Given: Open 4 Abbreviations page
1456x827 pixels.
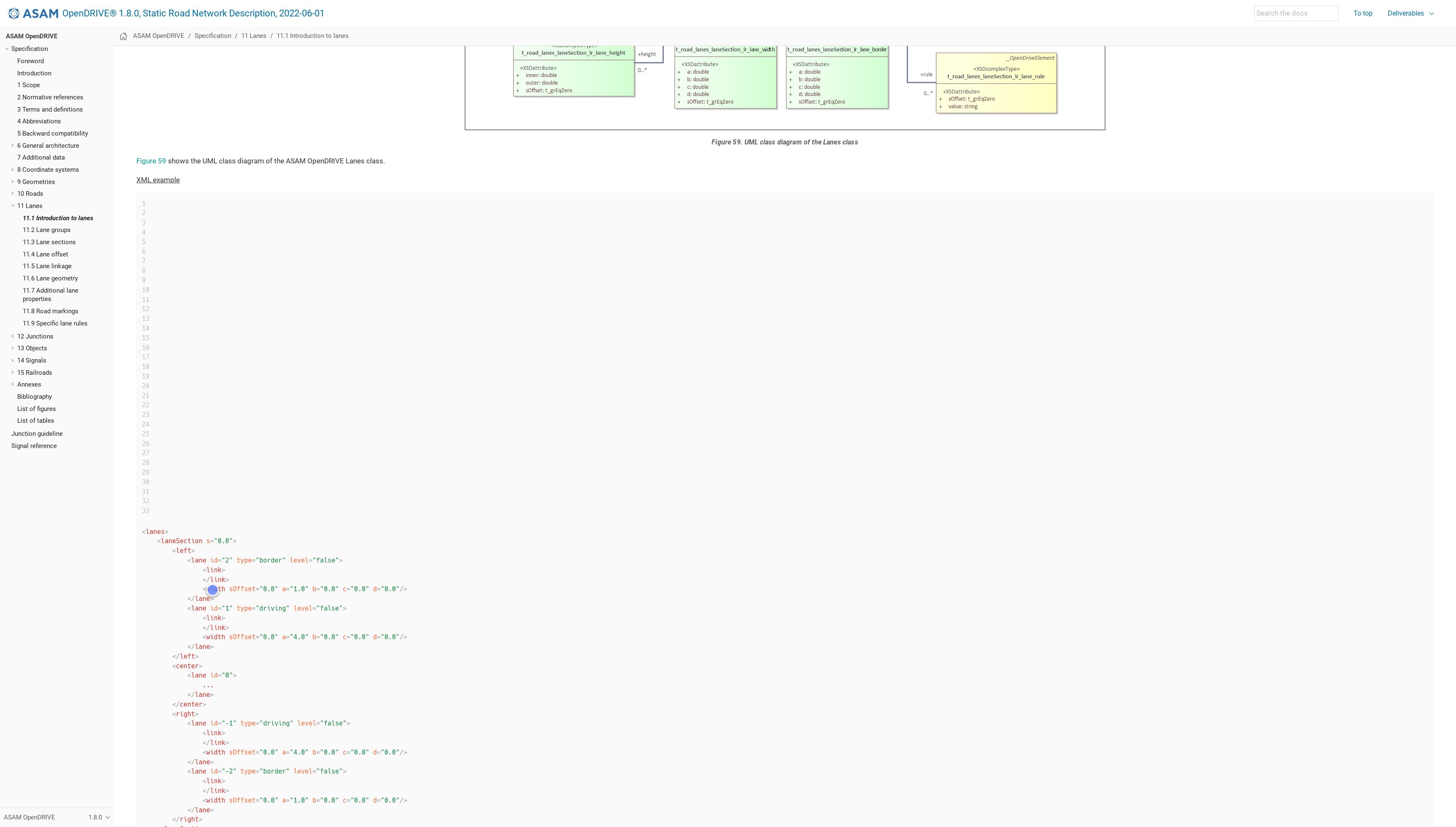Looking at the screenshot, I should (x=39, y=122).
